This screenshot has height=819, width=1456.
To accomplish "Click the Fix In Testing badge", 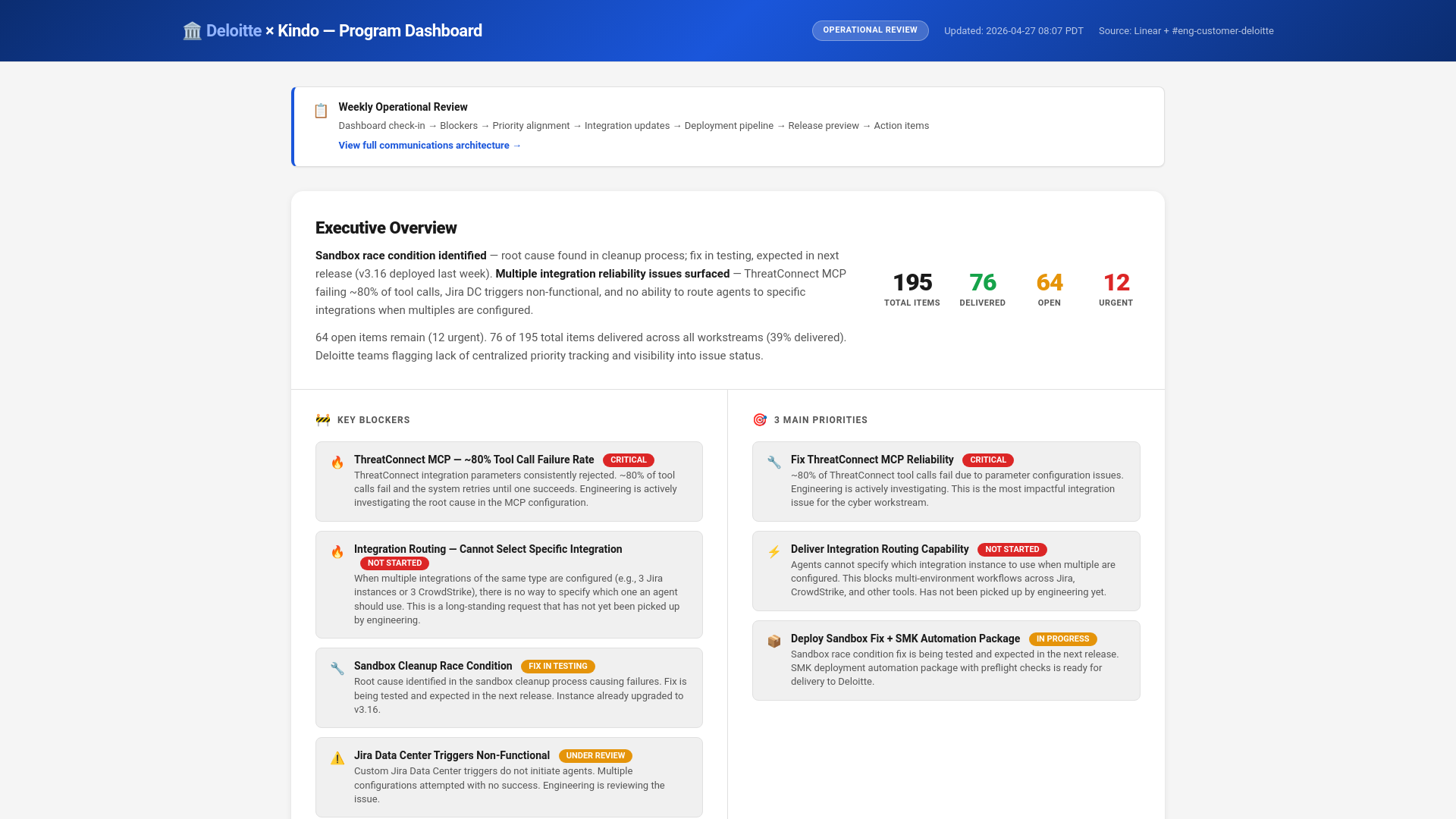I will (x=558, y=667).
